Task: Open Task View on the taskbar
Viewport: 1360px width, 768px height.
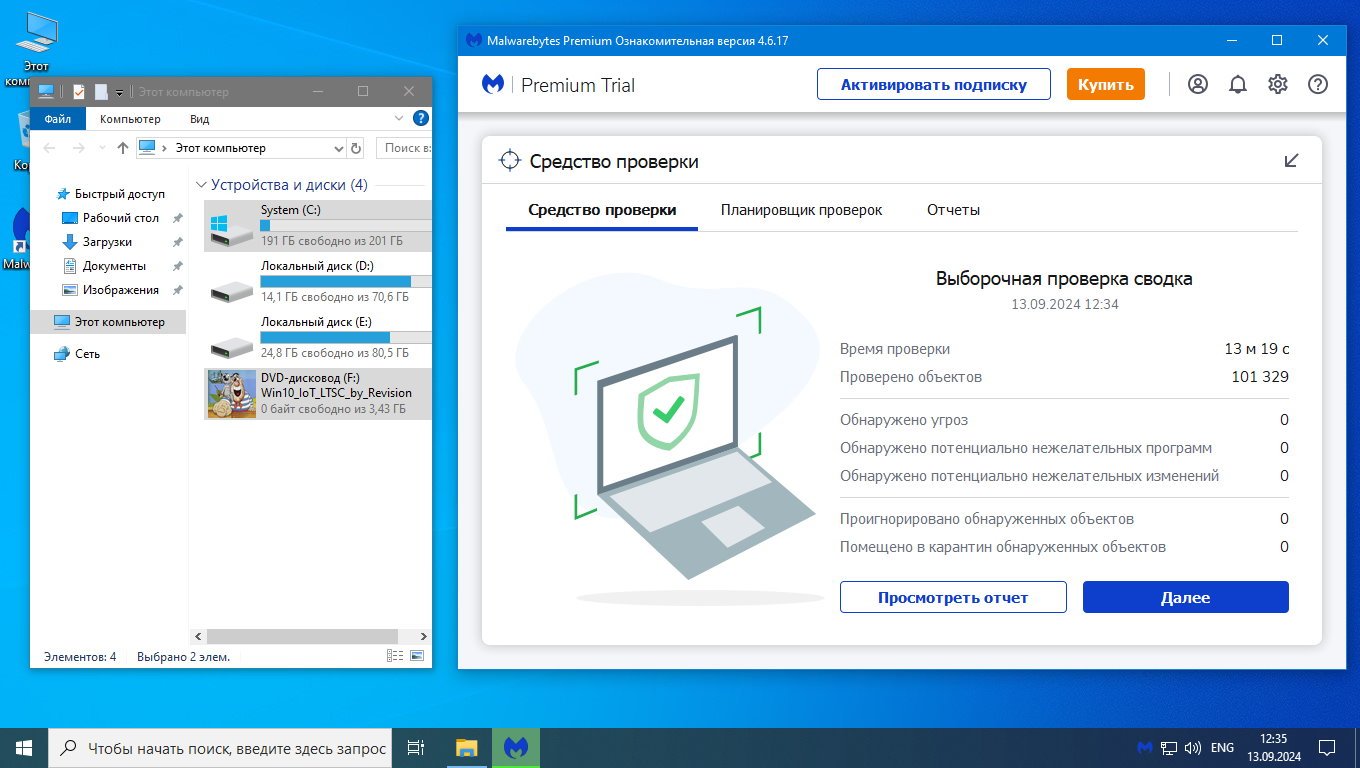Action: (417, 747)
